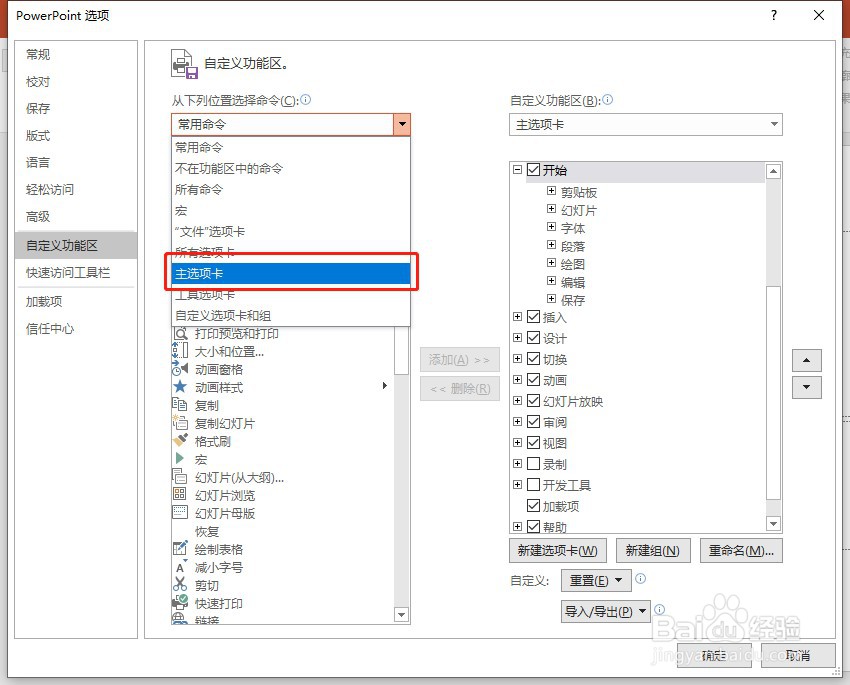
Task: Click the info icon beside command source label
Action: pos(306,100)
